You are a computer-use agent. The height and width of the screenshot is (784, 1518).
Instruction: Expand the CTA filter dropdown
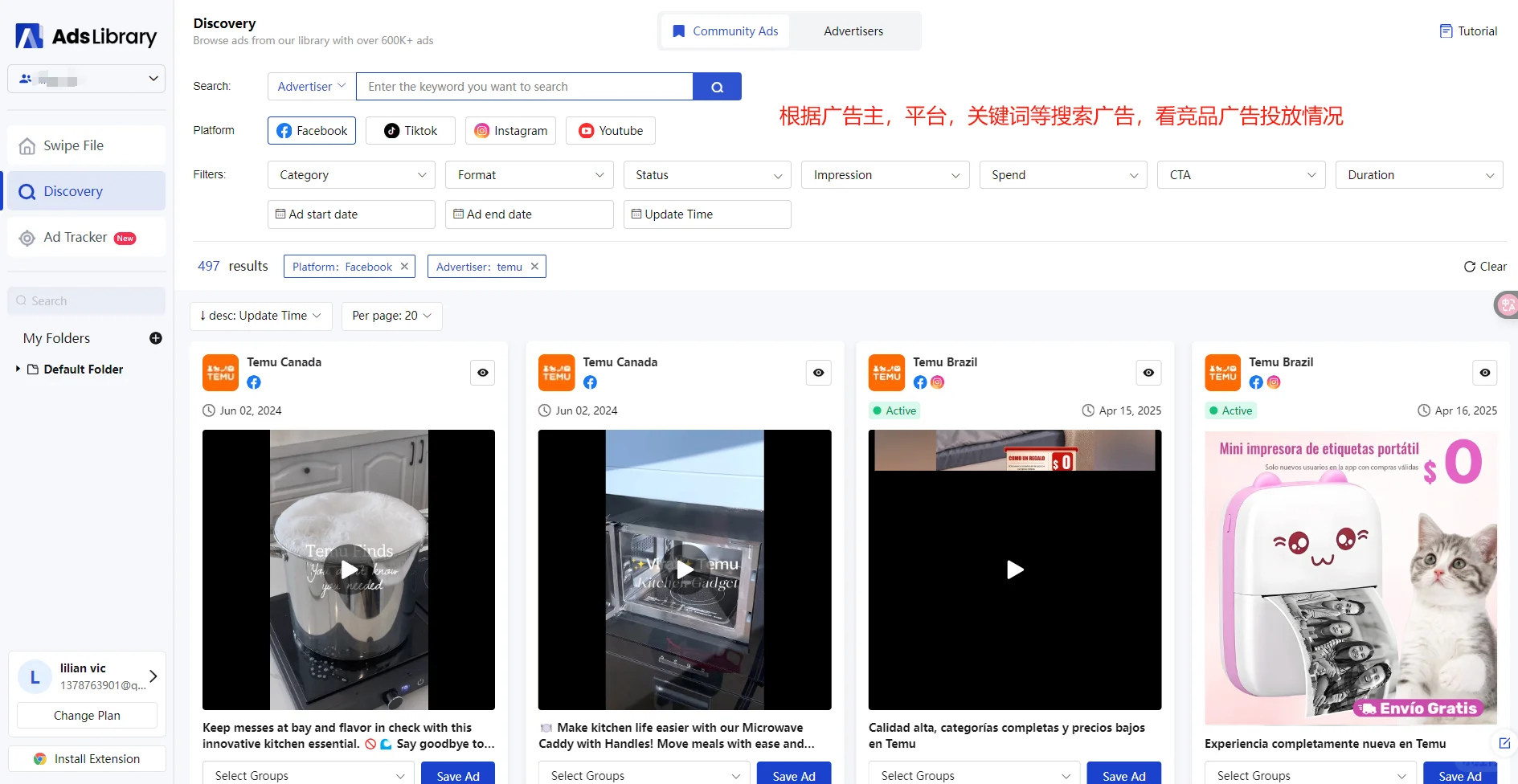1242,175
